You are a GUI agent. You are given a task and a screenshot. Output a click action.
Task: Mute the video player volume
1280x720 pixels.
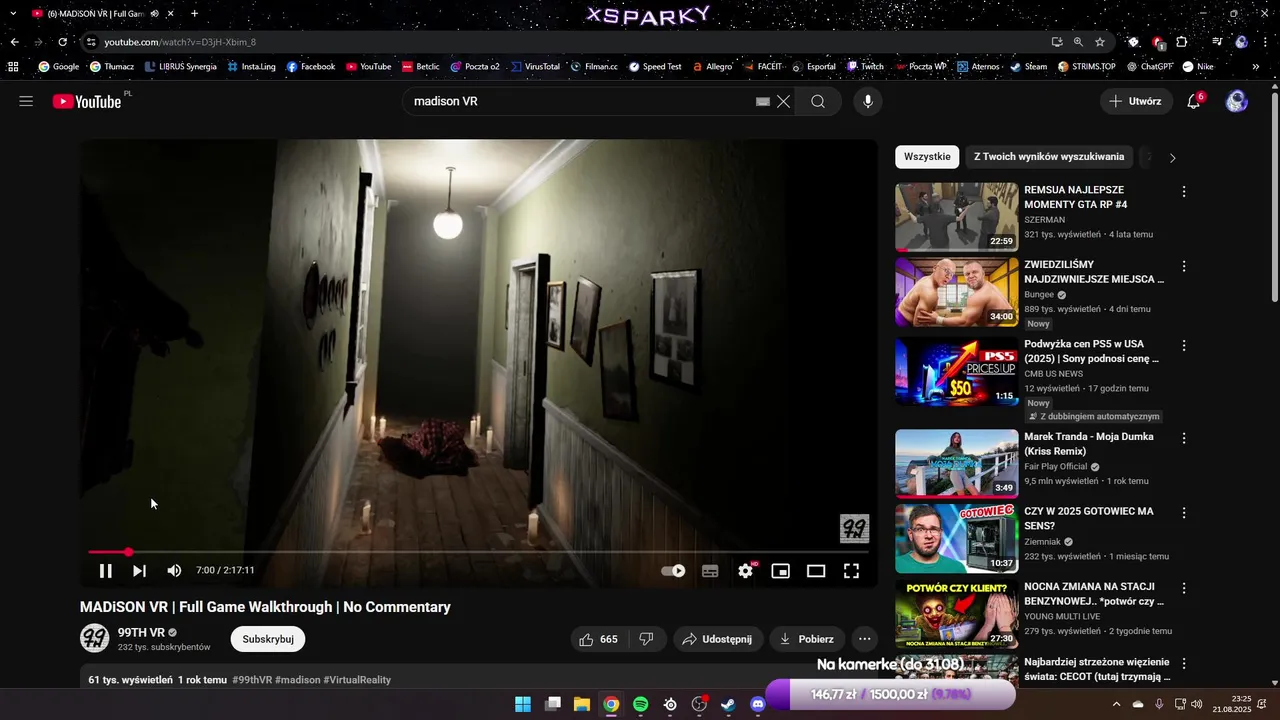tap(174, 571)
